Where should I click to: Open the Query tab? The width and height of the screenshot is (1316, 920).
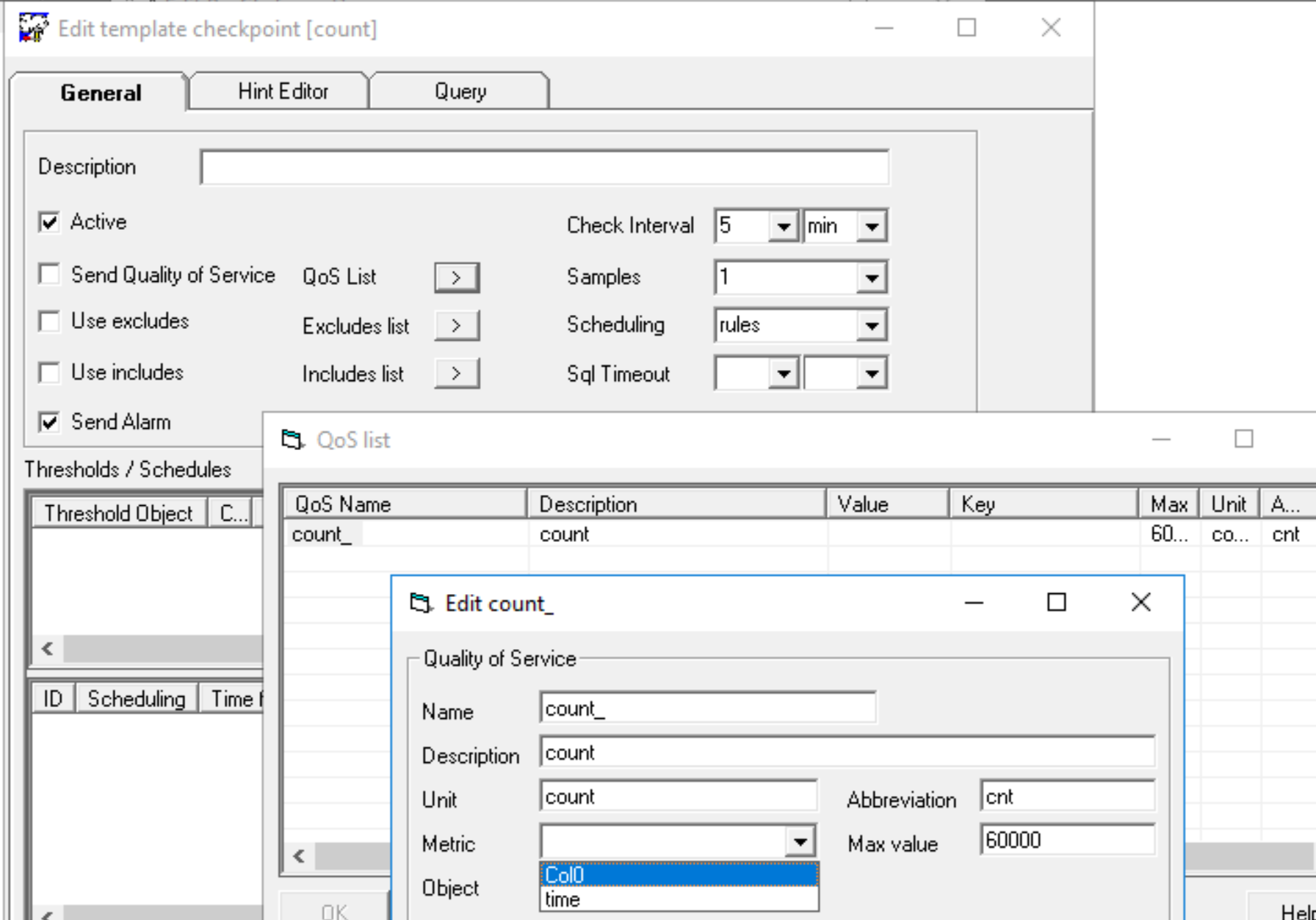[x=460, y=92]
